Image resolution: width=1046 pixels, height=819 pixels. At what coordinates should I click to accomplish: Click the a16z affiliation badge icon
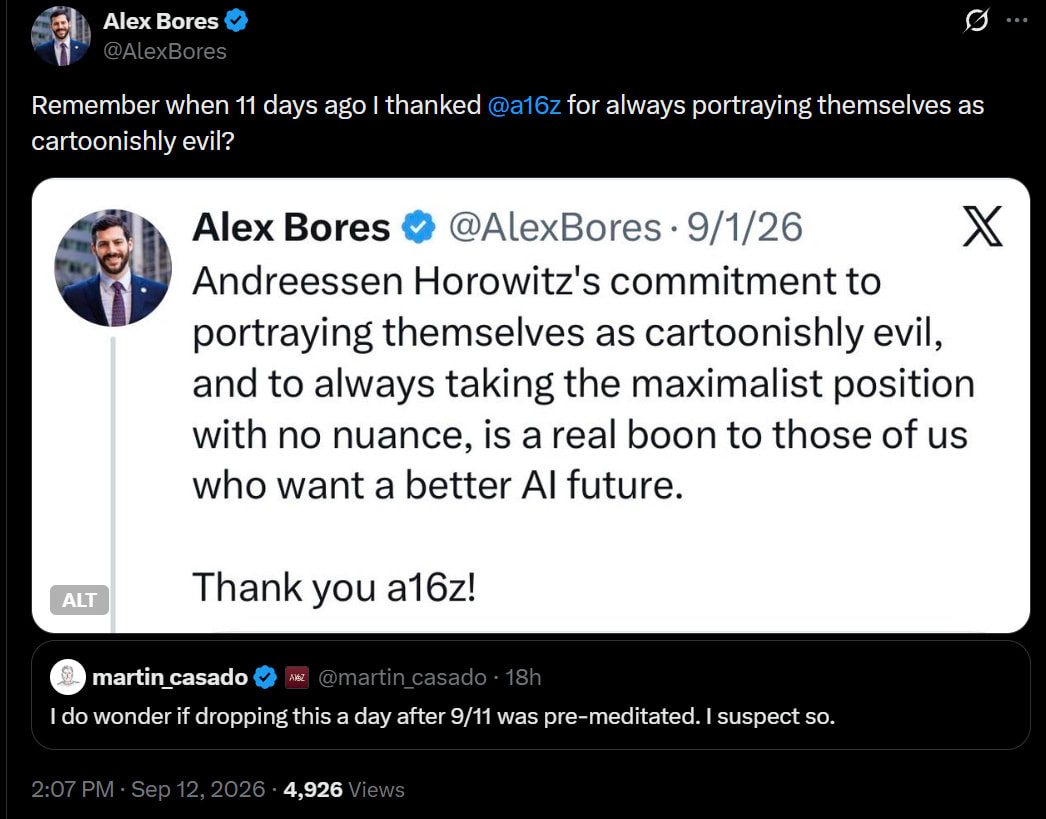click(x=297, y=678)
